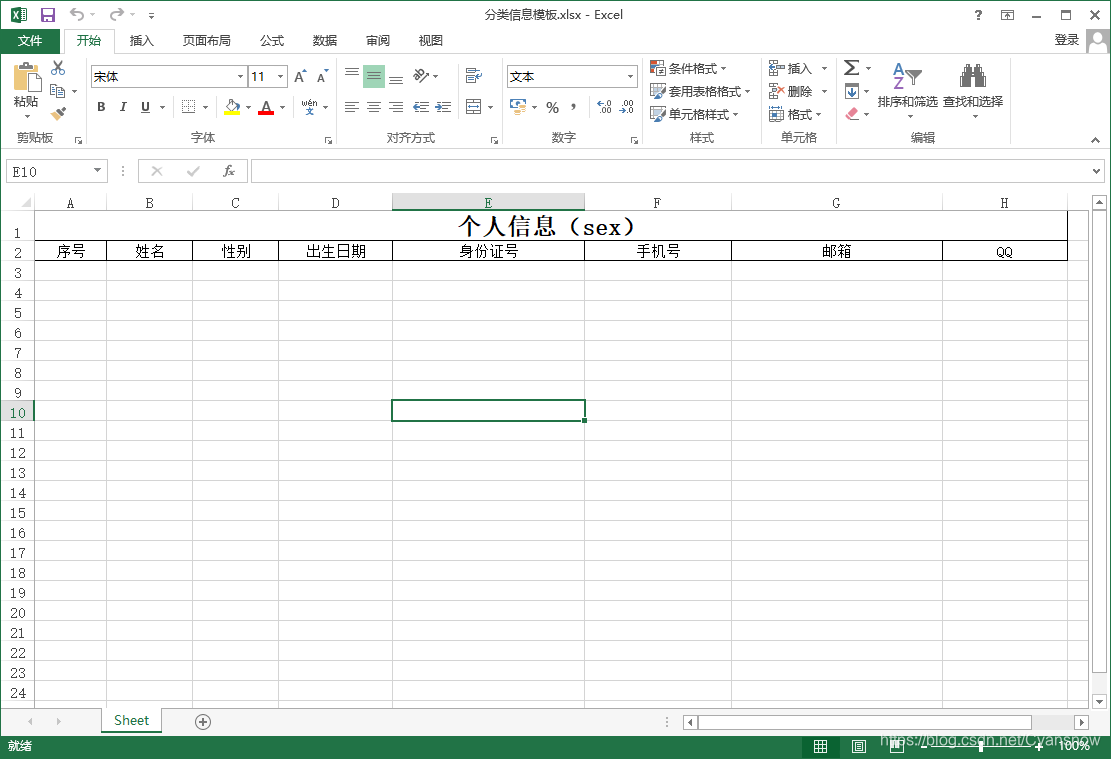This screenshot has height=759, width=1111.
Task: Expand the number format 文本 dropdown
Action: pyautogui.click(x=630, y=77)
